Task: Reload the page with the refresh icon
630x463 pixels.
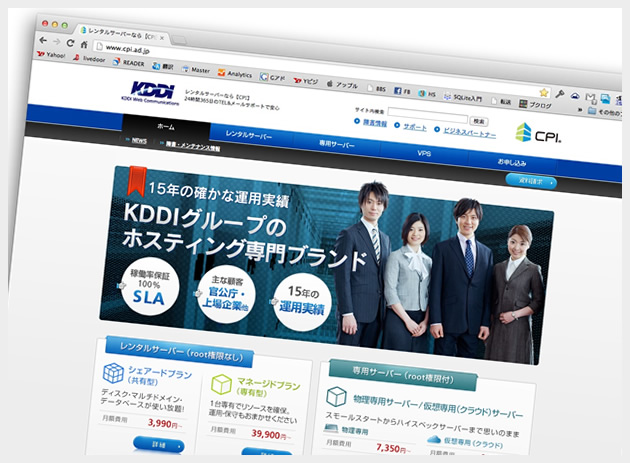Action: tap(70, 41)
